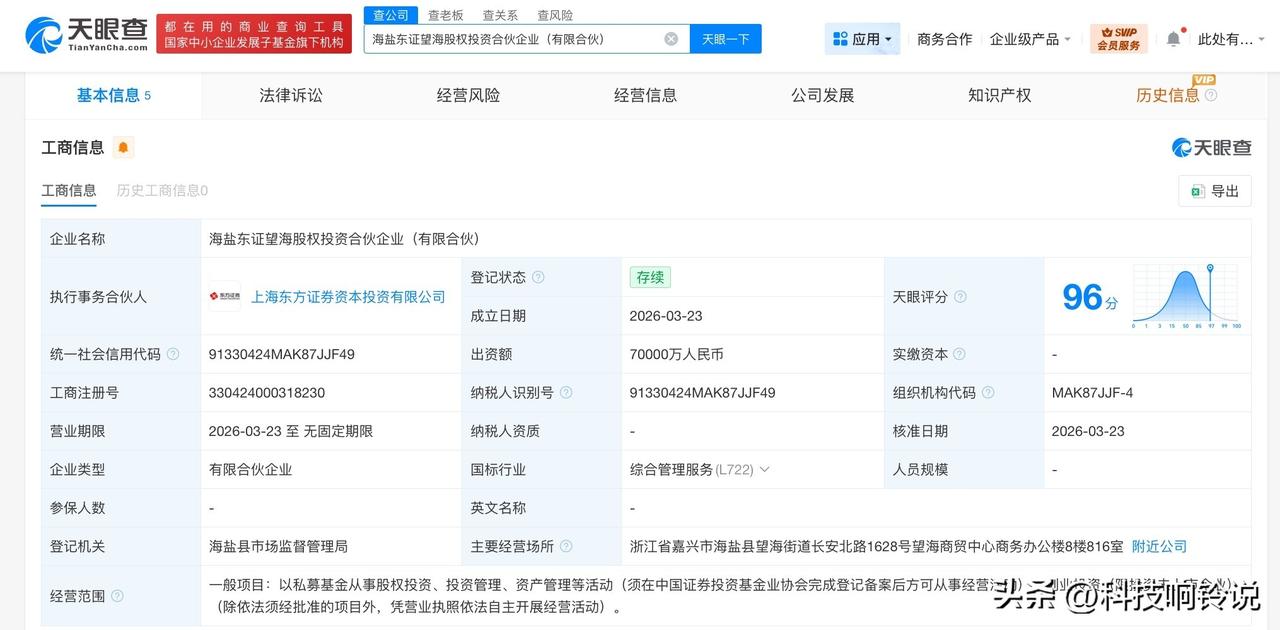Click the Excel icon on the 导出 button
Screen dimensions: 1280x630
pos(1198,190)
